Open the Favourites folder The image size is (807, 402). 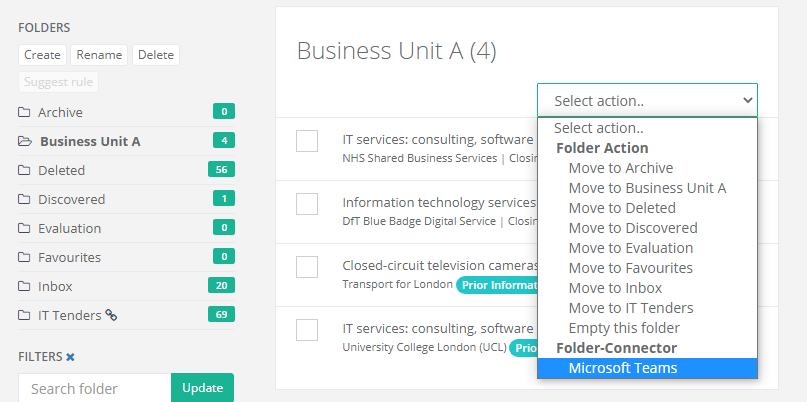[x=69, y=257]
